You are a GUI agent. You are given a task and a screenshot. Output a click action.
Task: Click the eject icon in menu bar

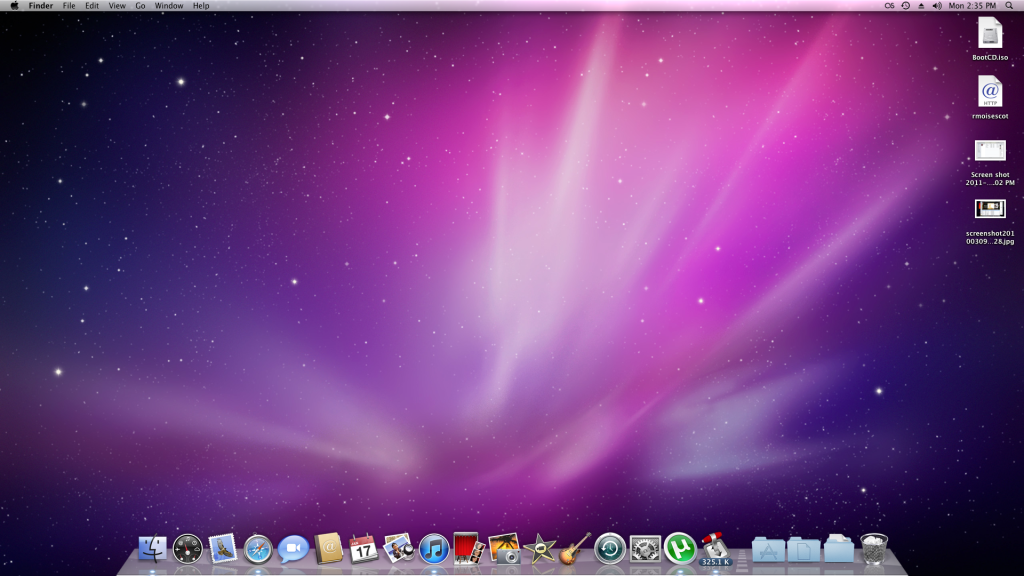921,6
